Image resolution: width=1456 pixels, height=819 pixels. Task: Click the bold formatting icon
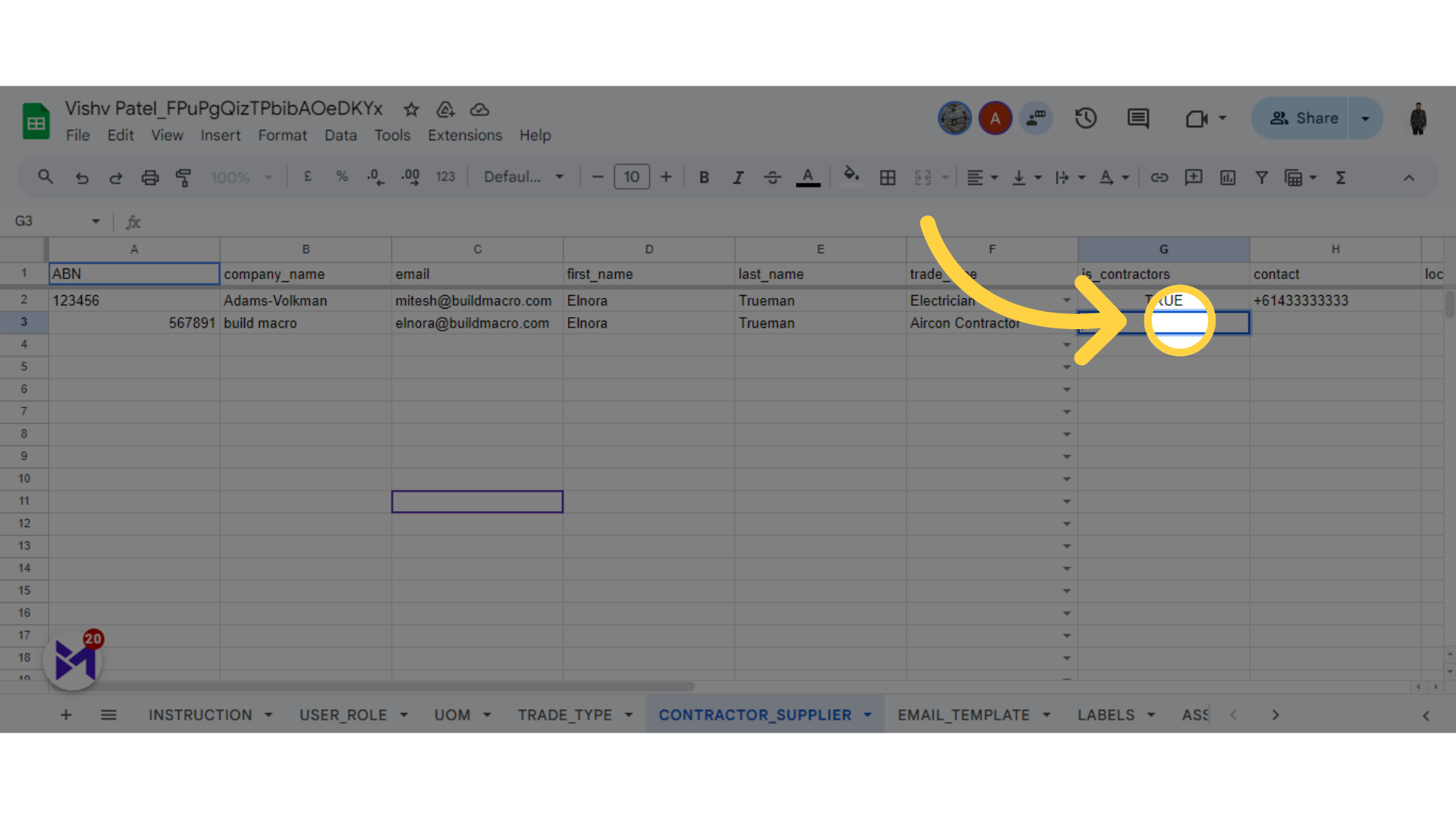pos(703,177)
